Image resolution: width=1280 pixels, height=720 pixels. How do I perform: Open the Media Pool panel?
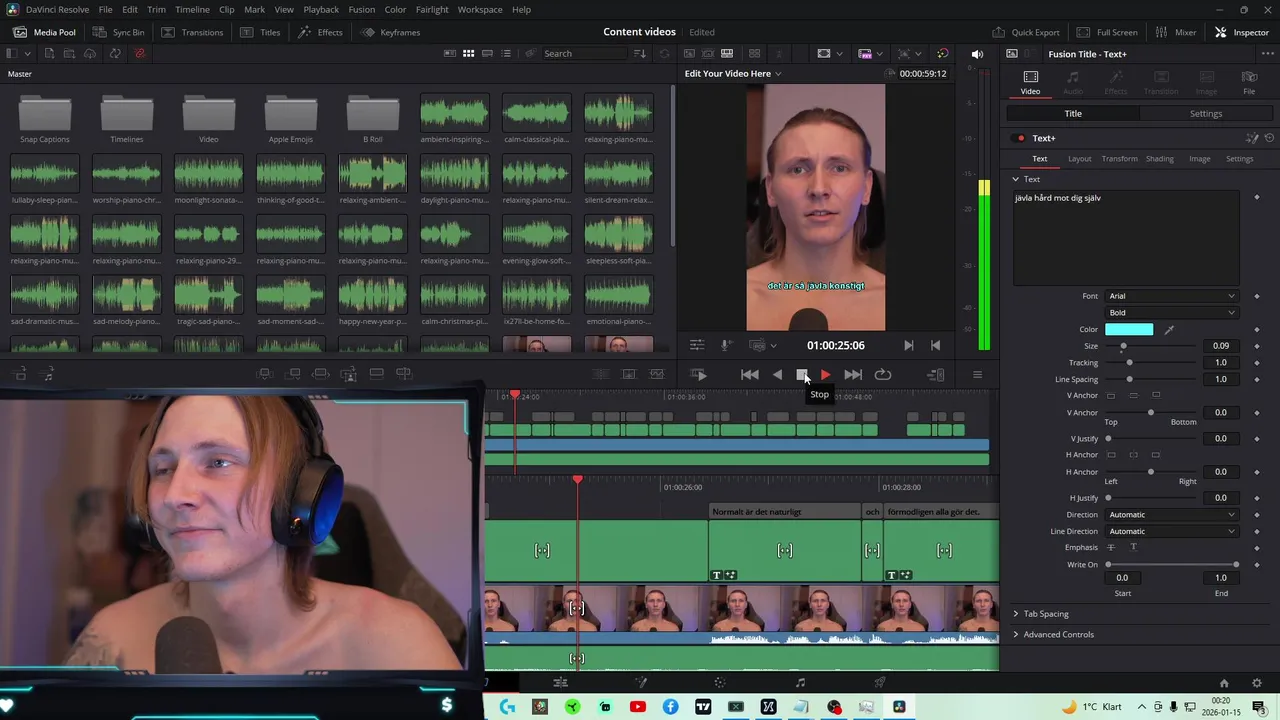coord(44,32)
